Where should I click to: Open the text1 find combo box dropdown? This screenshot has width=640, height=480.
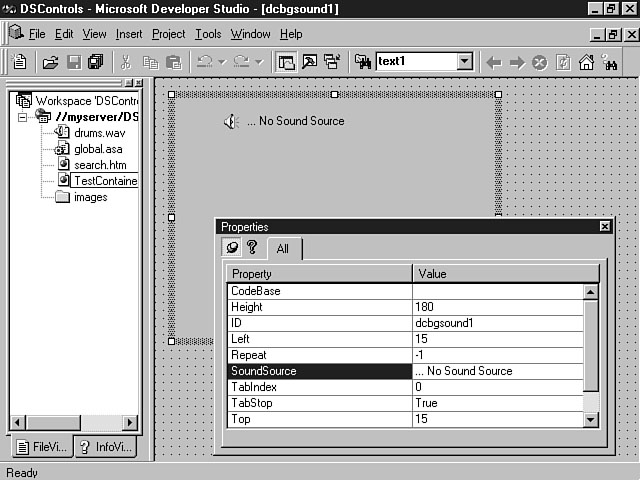click(x=465, y=62)
